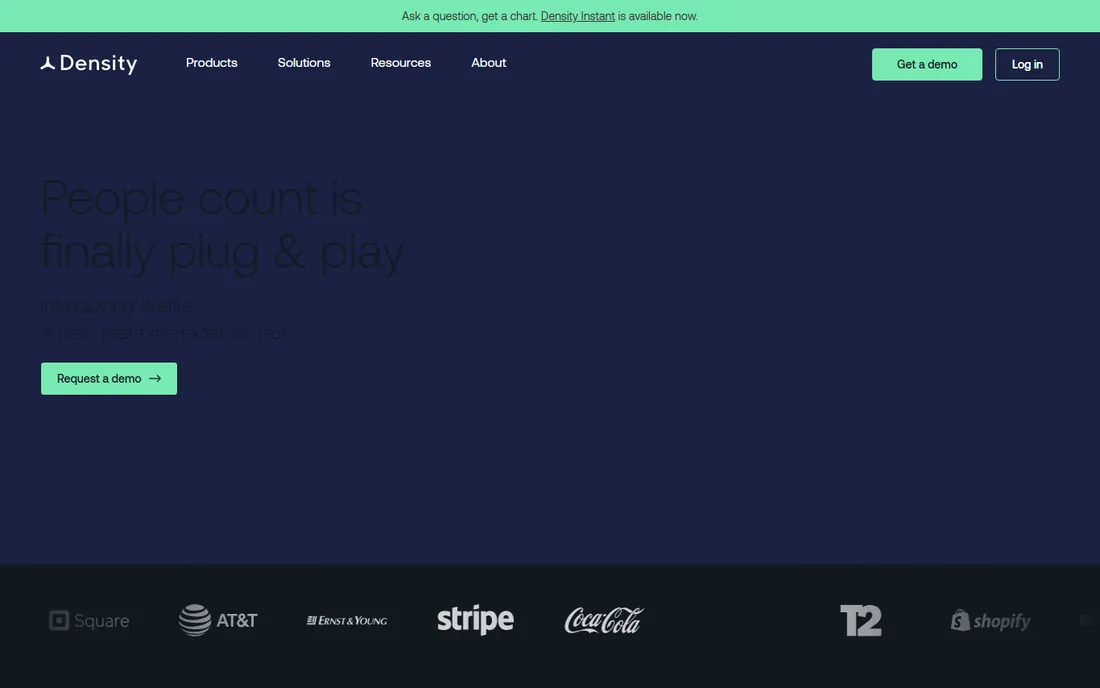Click the Square logo
The width and height of the screenshot is (1100, 688).
click(x=89, y=621)
